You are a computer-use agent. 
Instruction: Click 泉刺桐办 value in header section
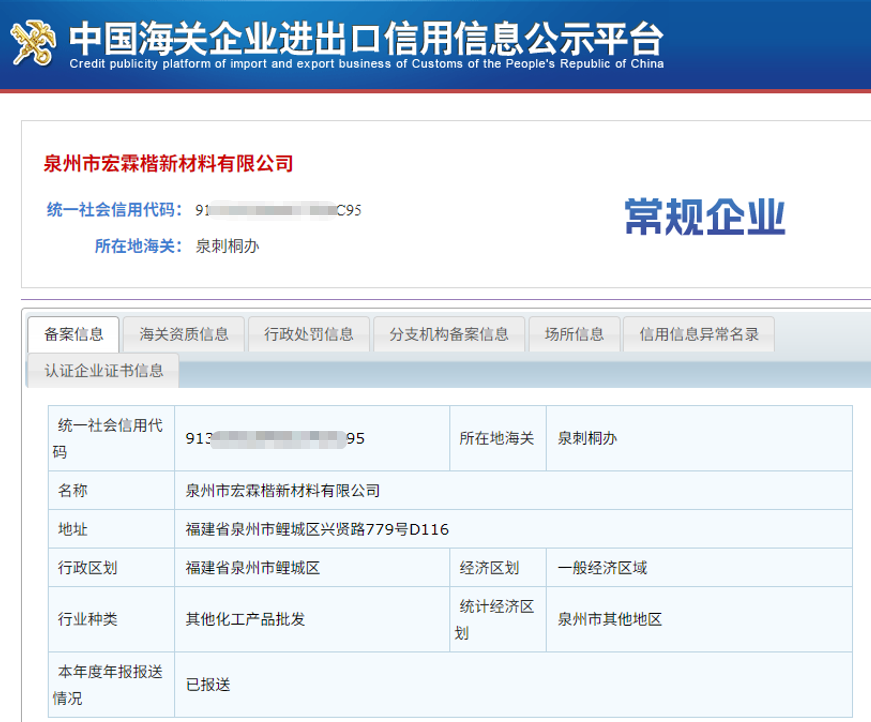coord(227,246)
